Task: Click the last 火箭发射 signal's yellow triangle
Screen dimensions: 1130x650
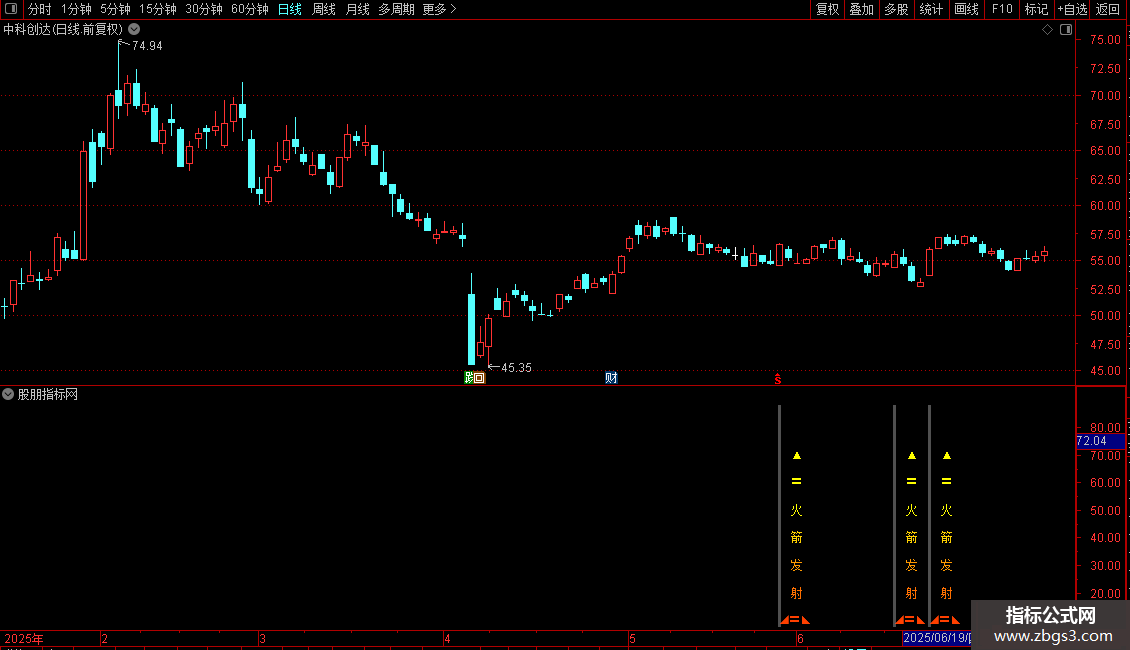Action: coord(947,455)
